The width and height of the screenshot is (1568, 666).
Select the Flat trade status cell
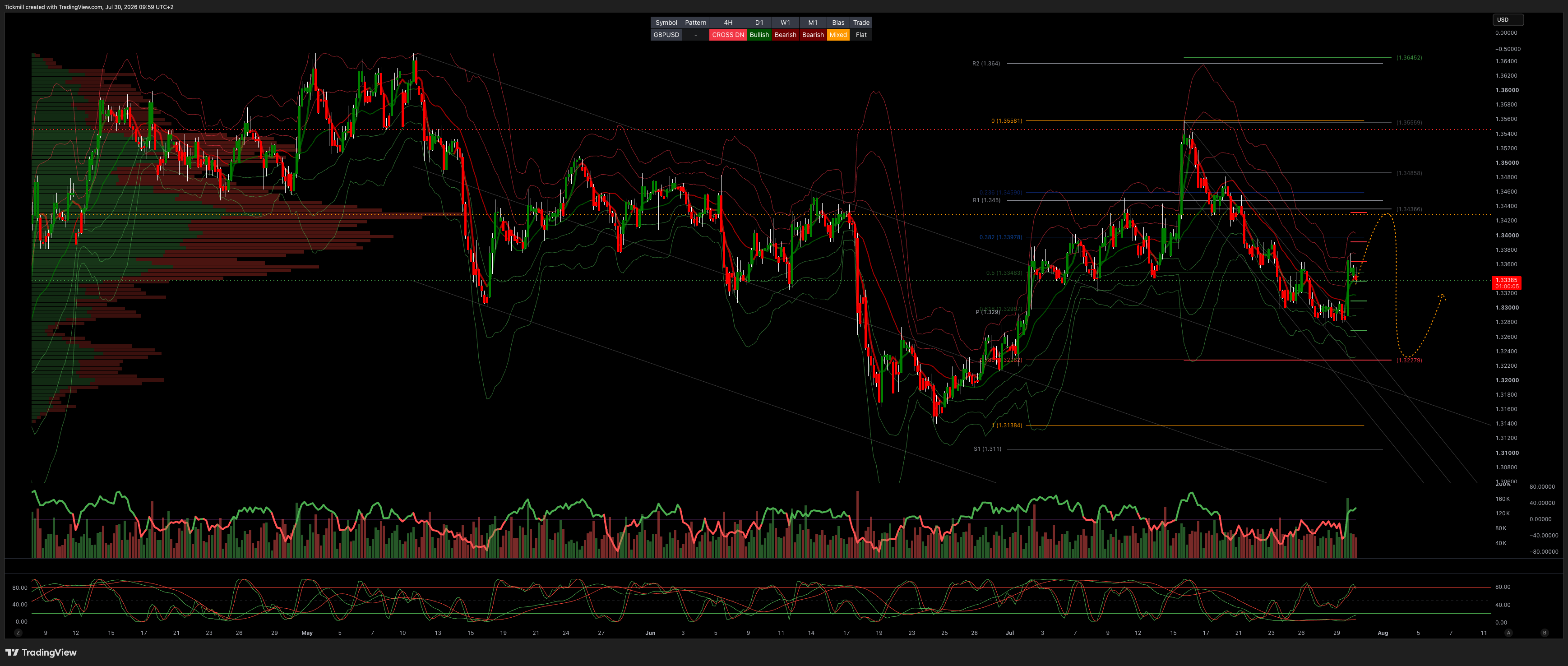click(x=860, y=35)
